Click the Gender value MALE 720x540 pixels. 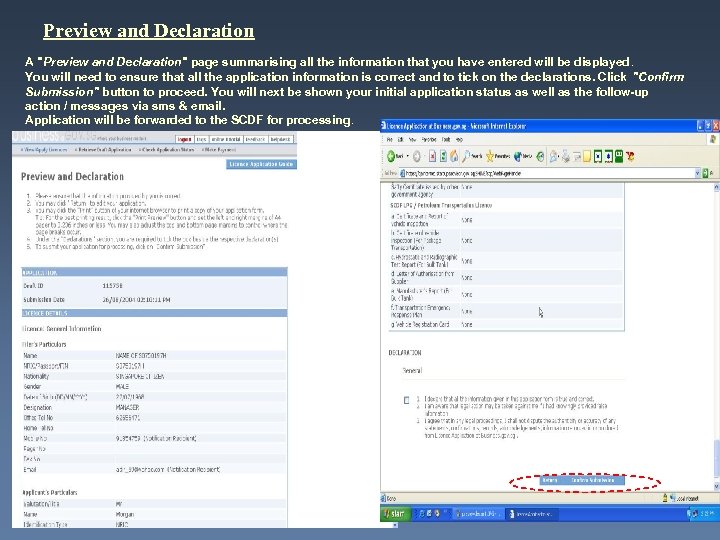tap(122, 387)
